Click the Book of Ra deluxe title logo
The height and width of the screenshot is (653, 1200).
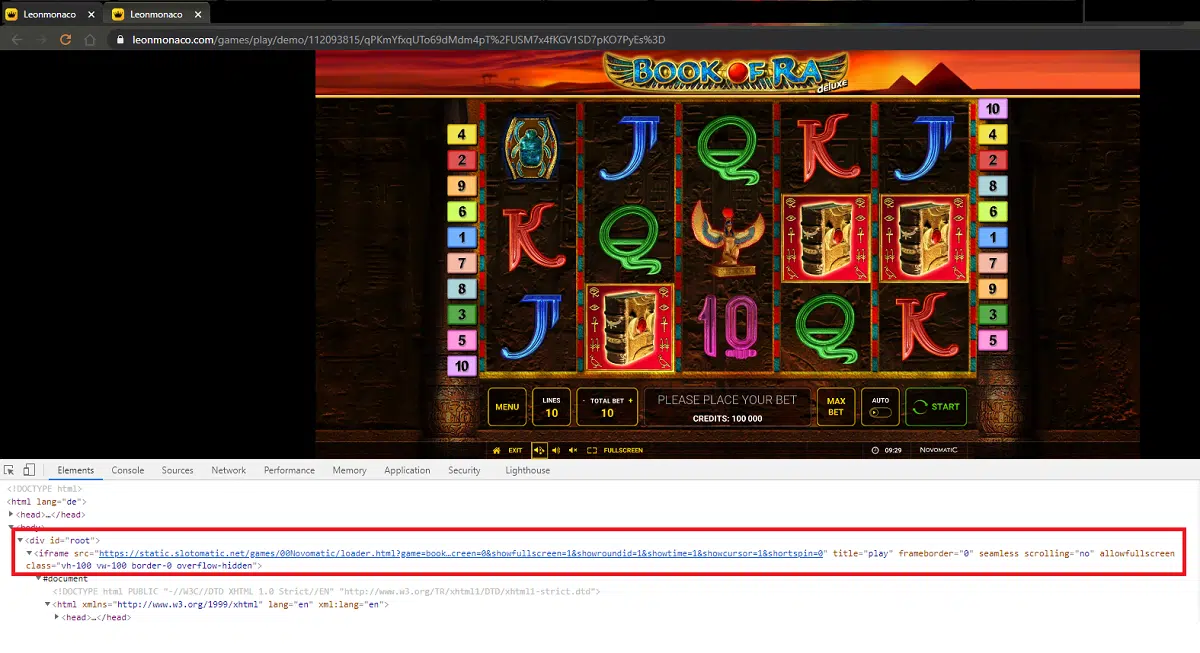(x=727, y=74)
